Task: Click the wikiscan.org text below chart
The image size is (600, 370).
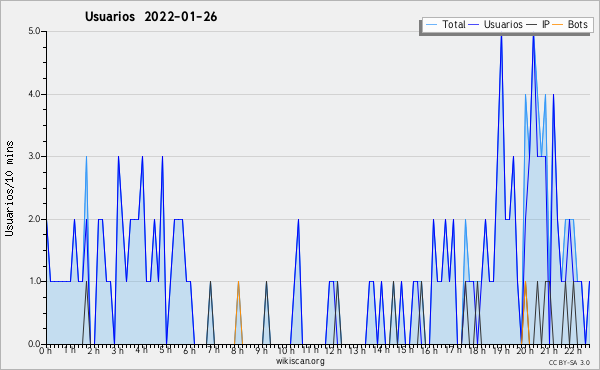Action: point(300,361)
